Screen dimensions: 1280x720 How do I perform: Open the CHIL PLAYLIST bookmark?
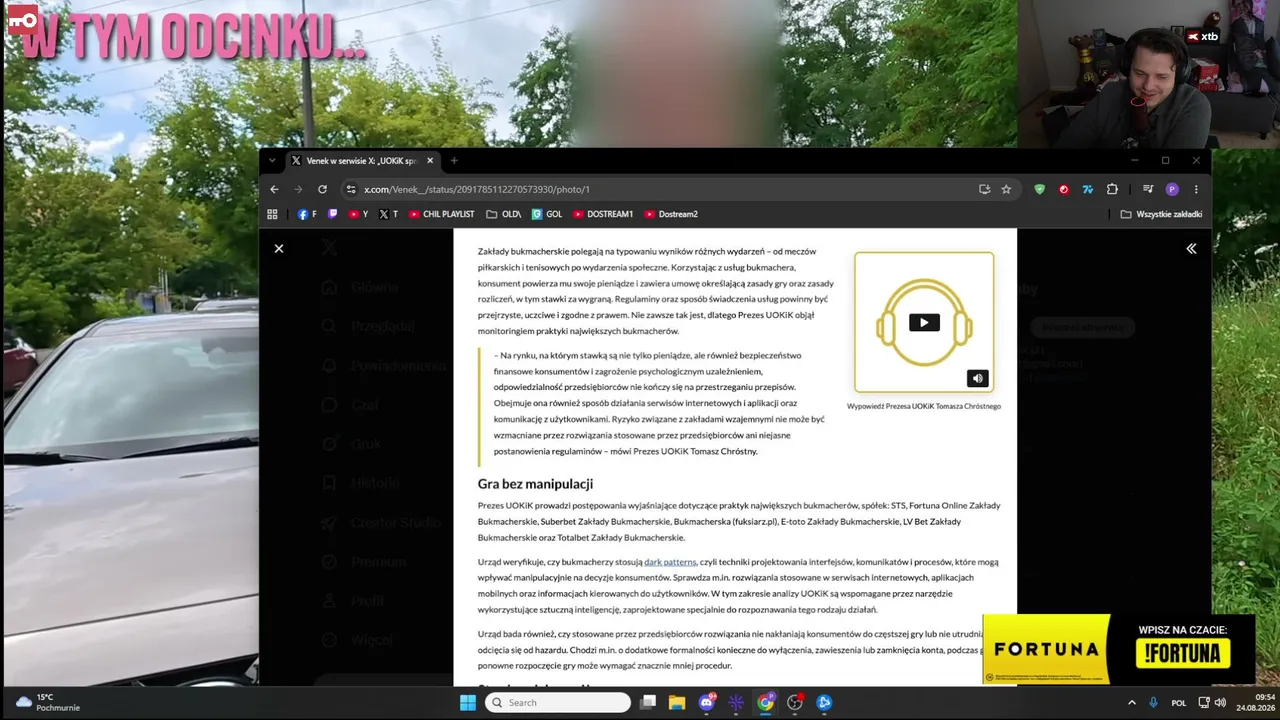pos(441,214)
